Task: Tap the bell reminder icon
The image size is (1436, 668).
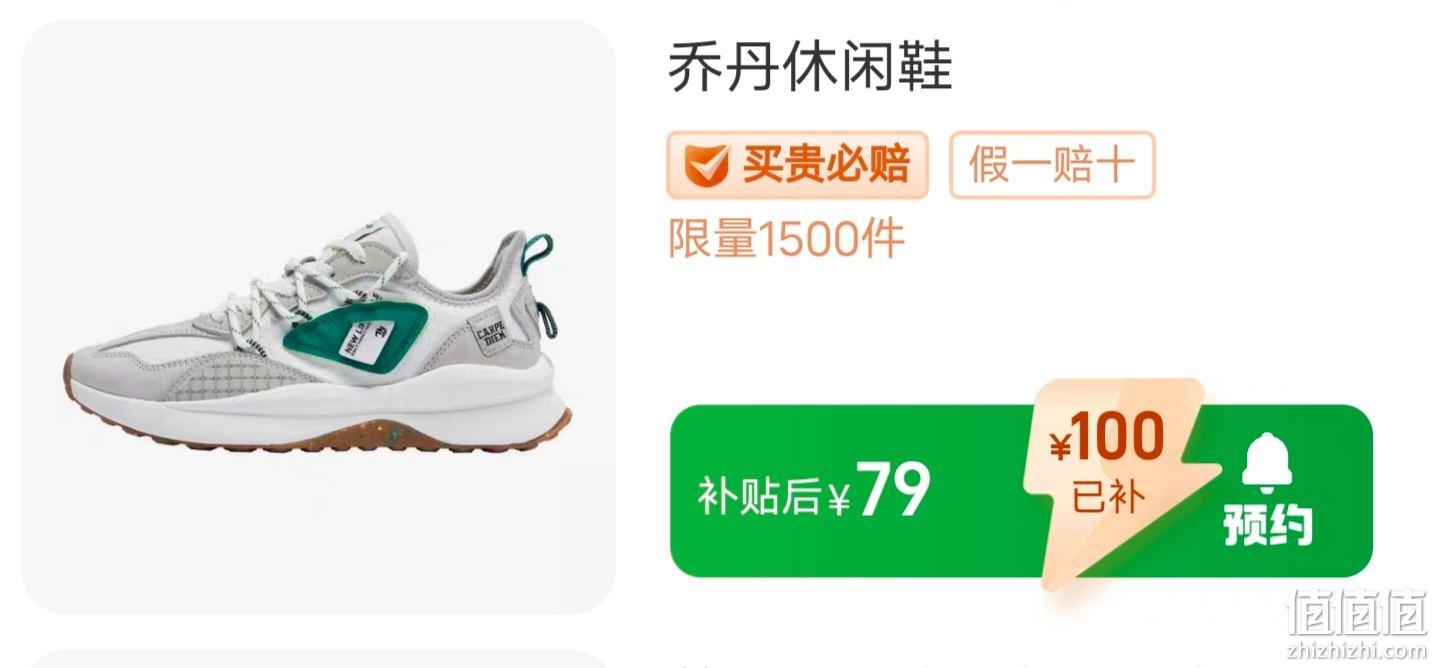Action: (1267, 463)
